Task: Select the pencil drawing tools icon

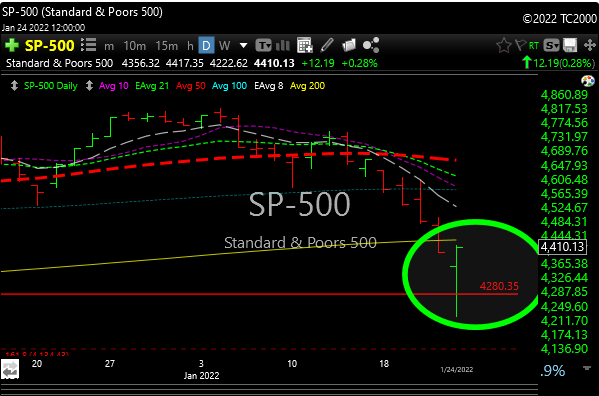Action: pos(327,45)
